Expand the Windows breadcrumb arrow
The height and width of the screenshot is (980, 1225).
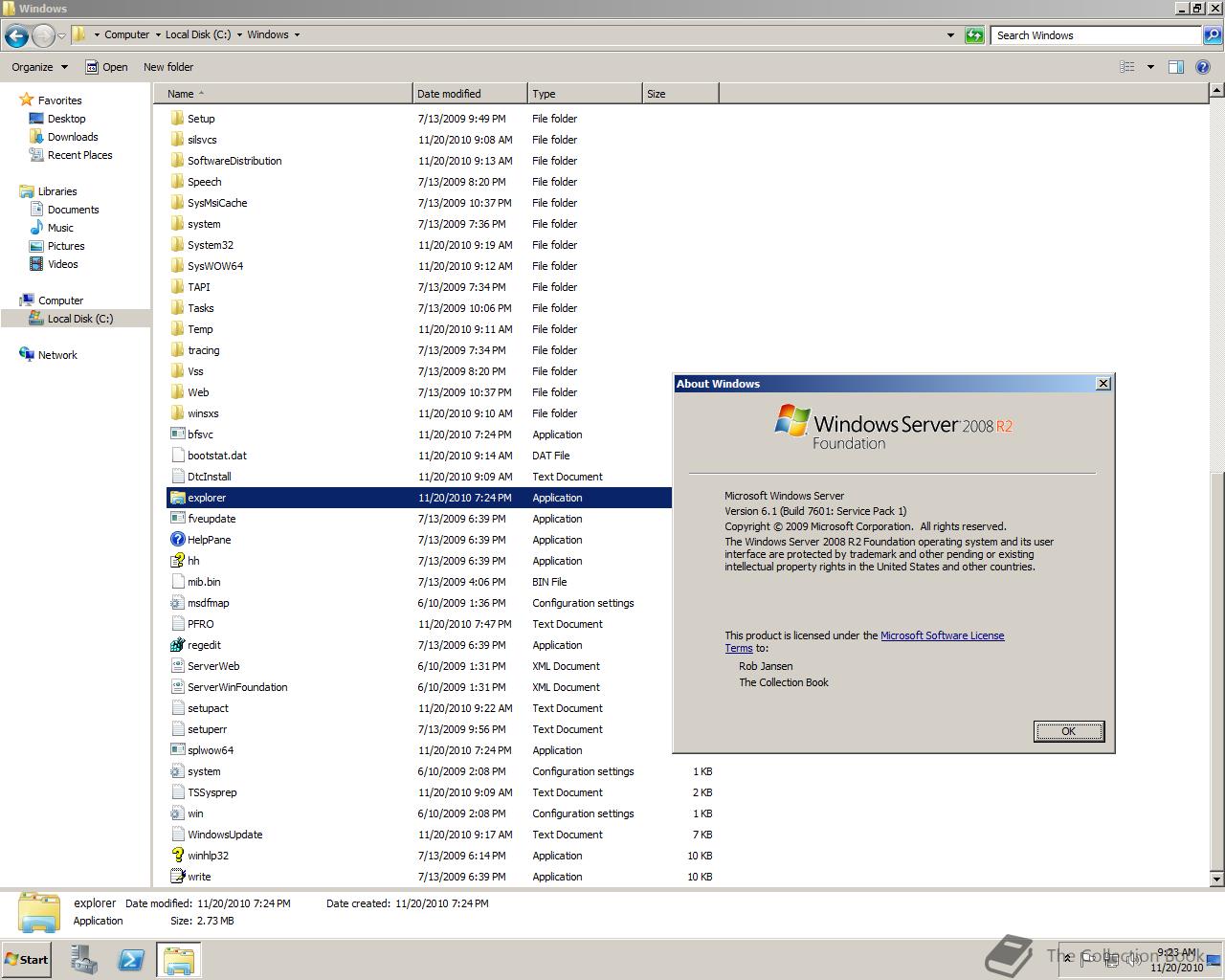tap(297, 34)
